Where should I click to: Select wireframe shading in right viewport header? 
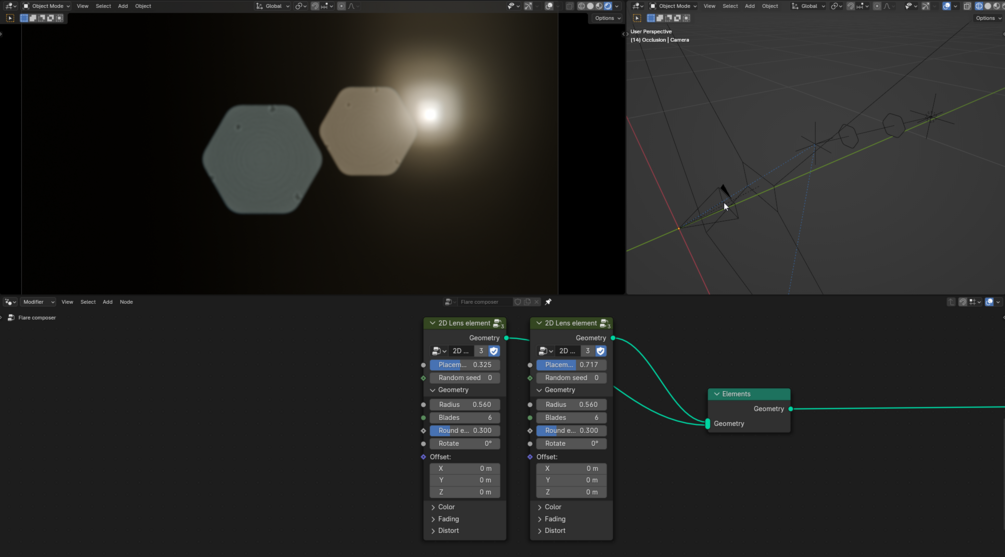[977, 6]
